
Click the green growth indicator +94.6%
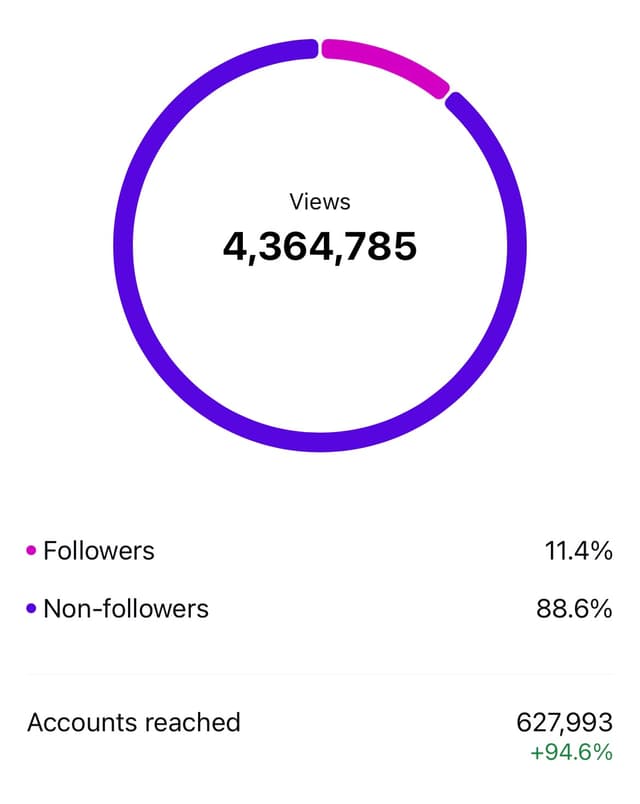pos(569,748)
